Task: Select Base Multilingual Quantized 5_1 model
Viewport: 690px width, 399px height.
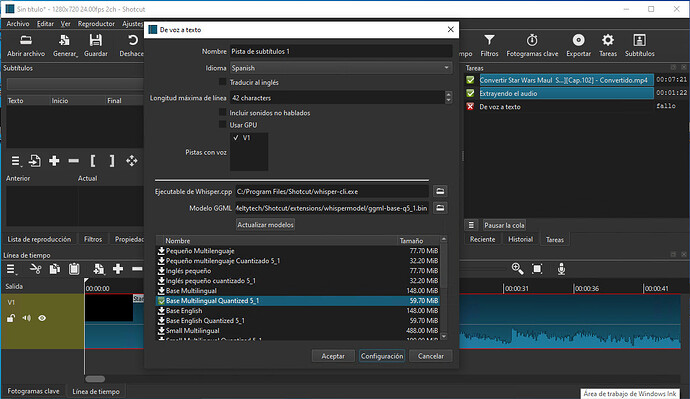Action: (x=298, y=301)
